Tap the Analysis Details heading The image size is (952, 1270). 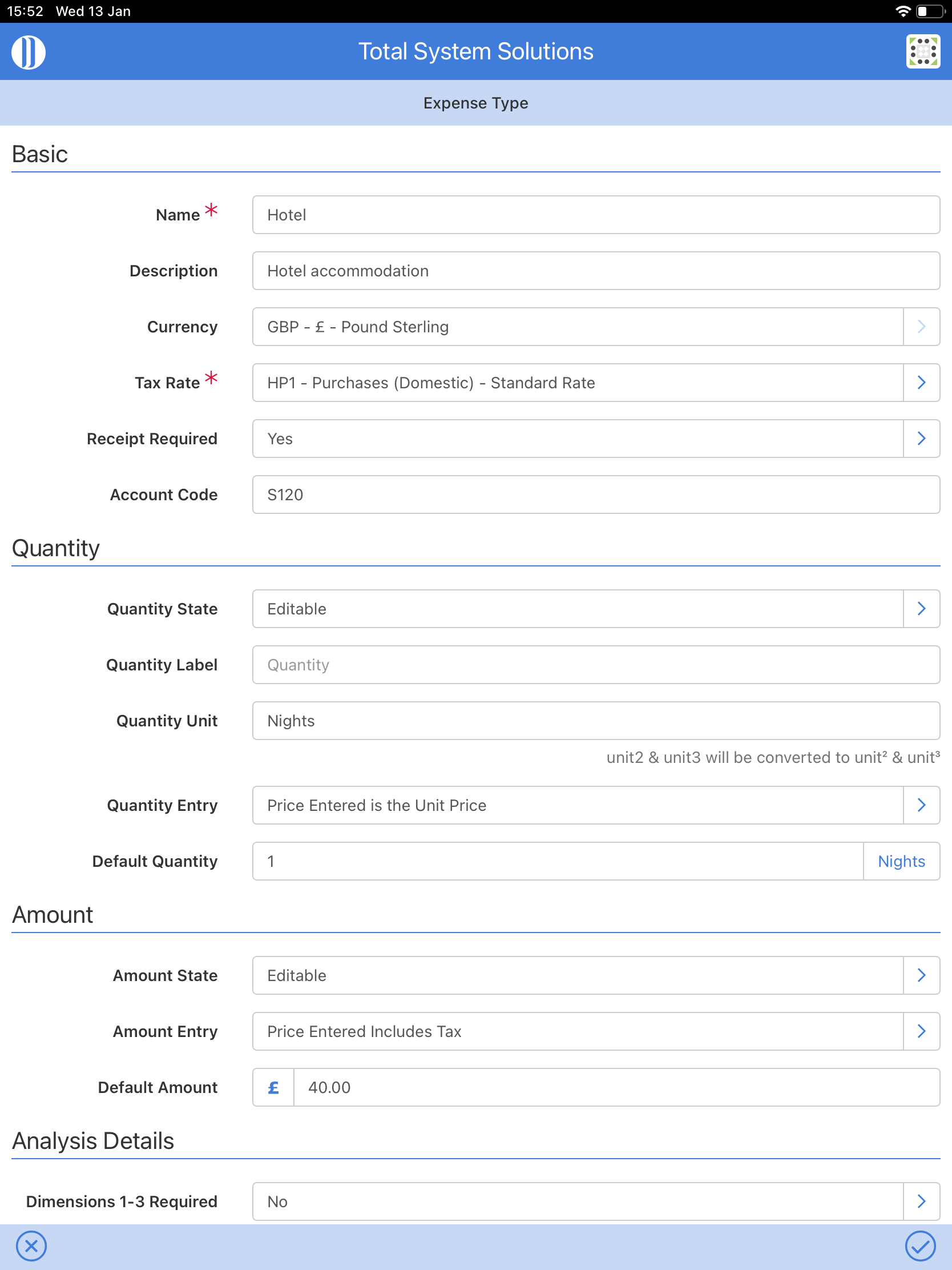(93, 1141)
